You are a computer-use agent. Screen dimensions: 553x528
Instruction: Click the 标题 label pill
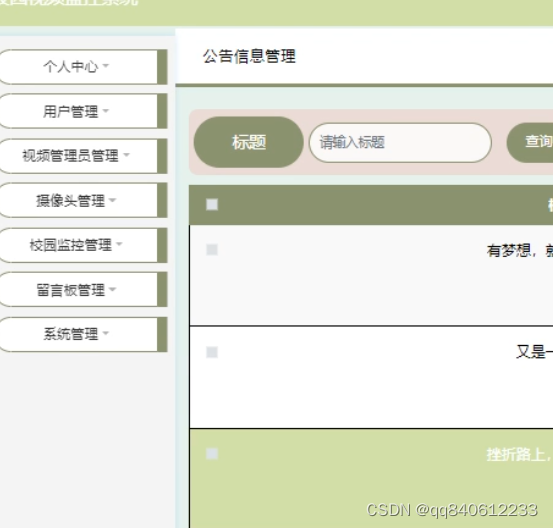pos(249,142)
